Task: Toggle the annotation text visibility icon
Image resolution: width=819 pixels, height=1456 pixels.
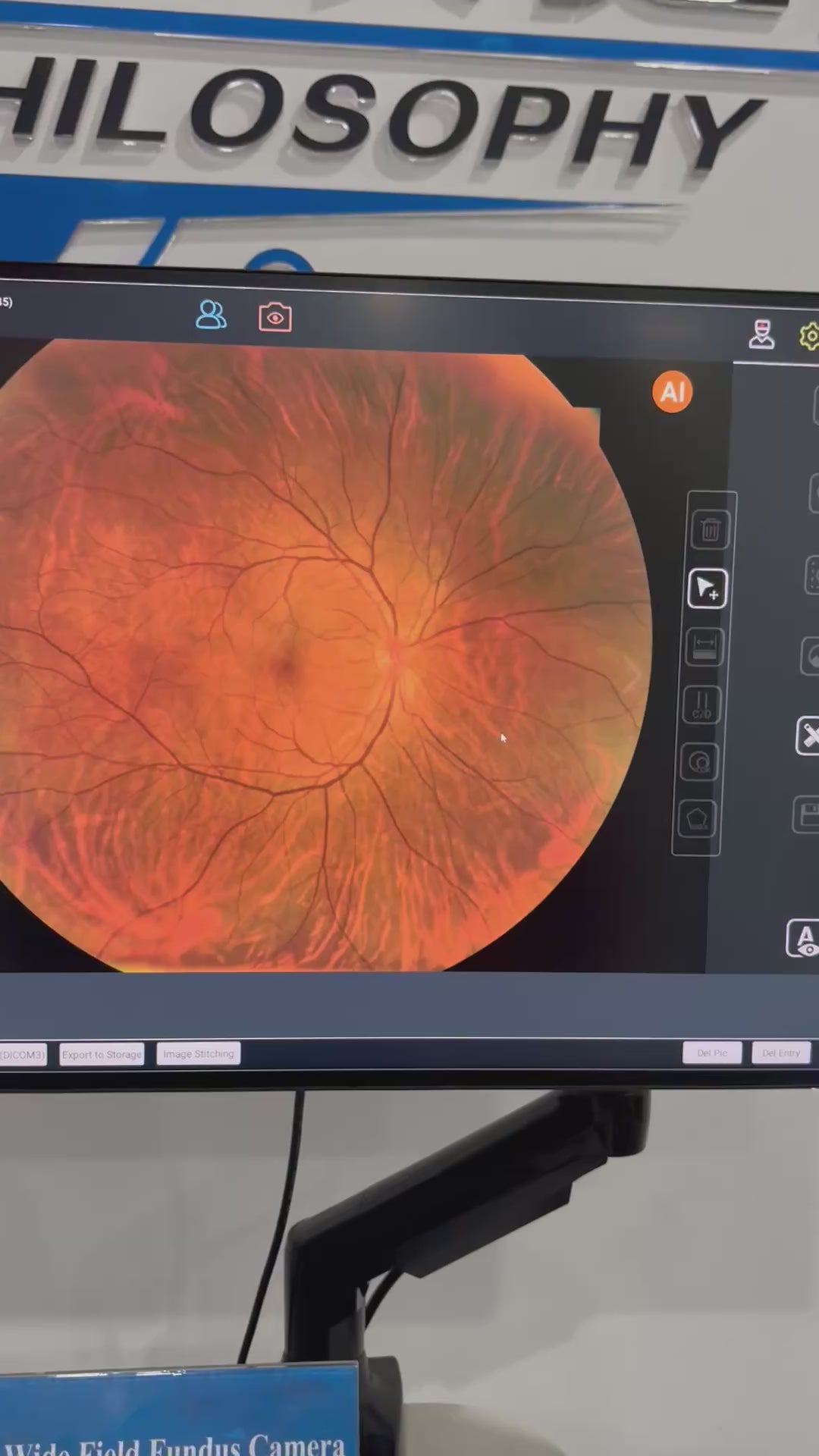Action: coord(804,939)
